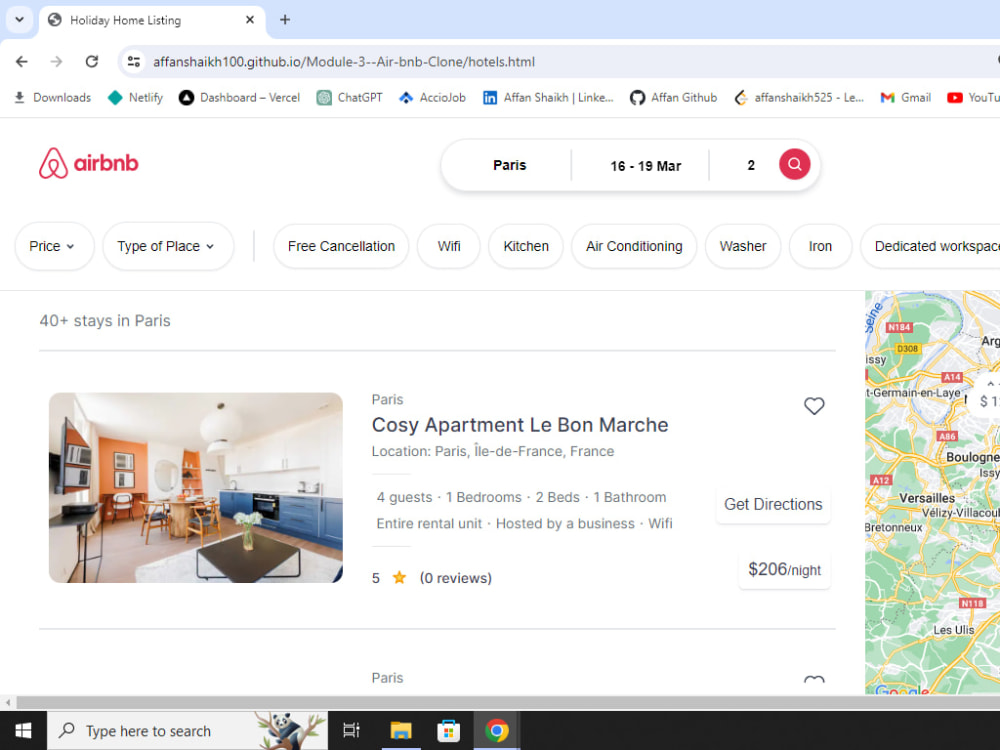Screen dimensions: 1000x750
Task: Open the Gmail bookmark
Action: click(906, 98)
